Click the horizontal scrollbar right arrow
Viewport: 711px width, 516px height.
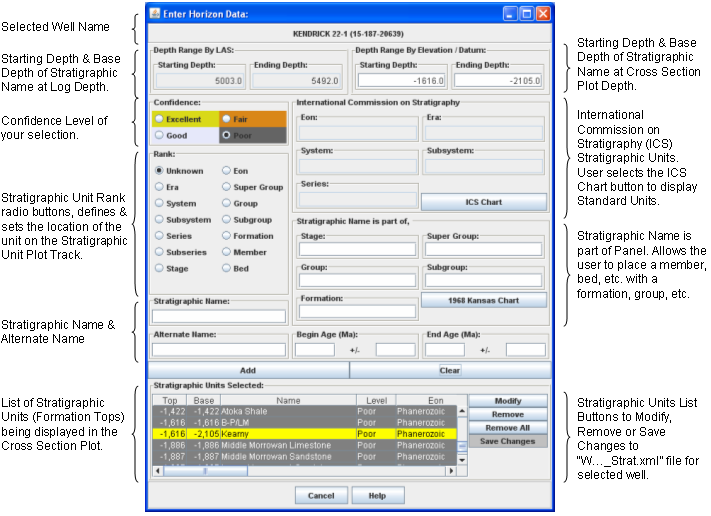[x=451, y=471]
